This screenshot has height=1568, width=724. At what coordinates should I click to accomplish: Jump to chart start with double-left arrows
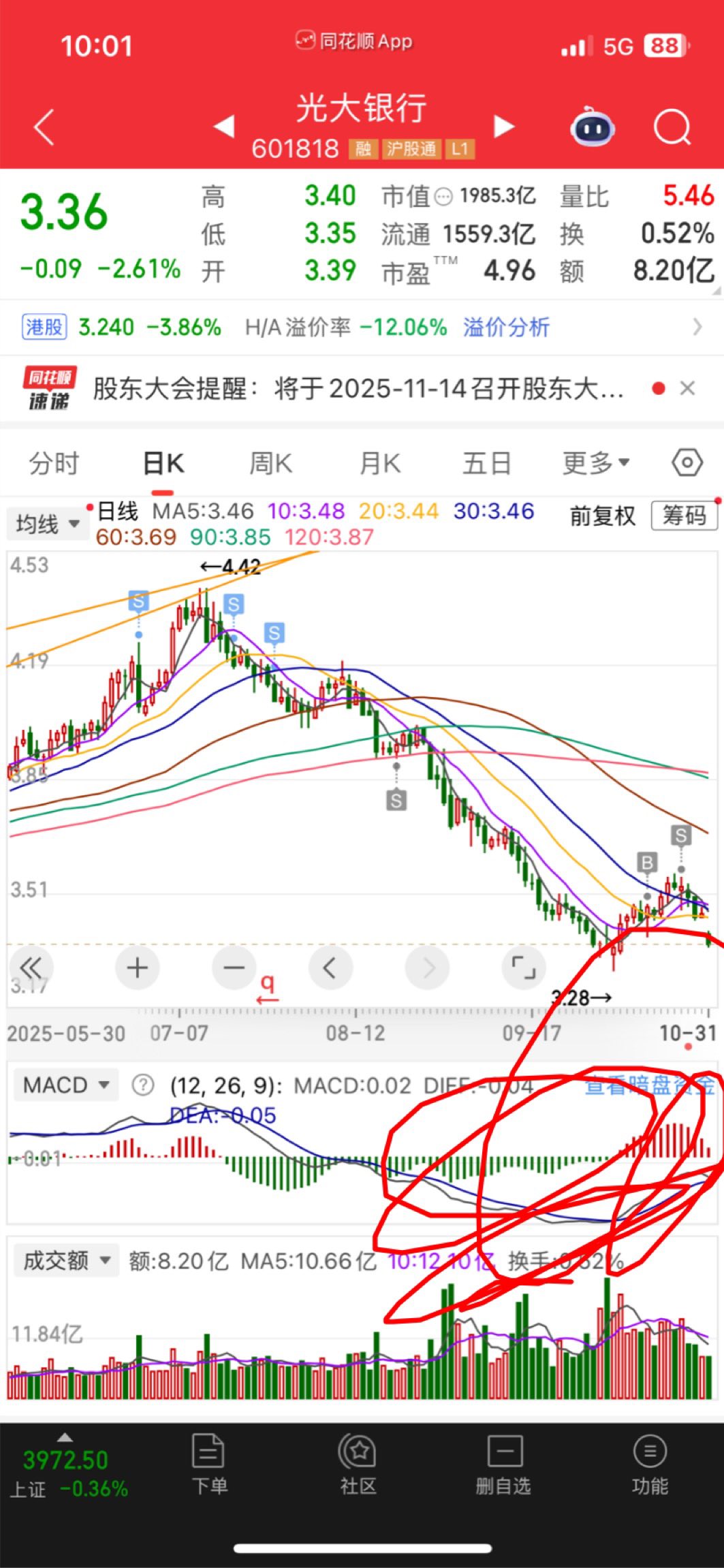tap(31, 967)
